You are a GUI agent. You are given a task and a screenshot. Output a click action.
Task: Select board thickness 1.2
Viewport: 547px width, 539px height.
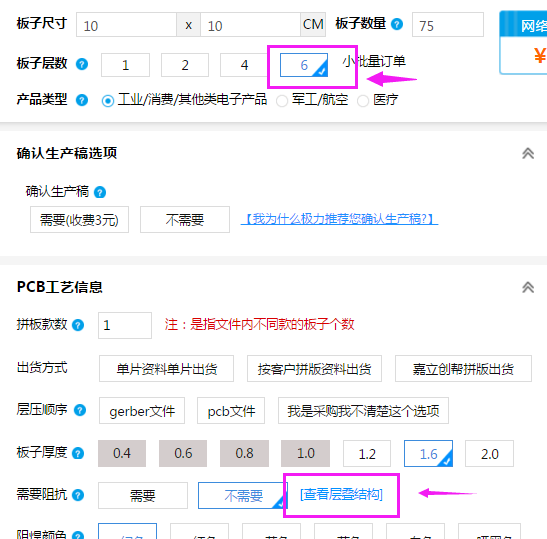click(x=367, y=454)
